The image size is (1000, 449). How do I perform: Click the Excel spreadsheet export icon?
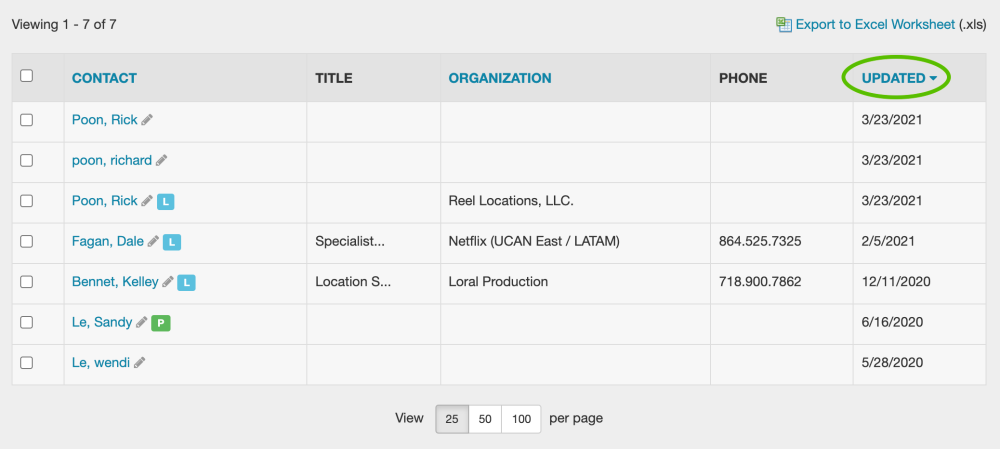(x=784, y=24)
